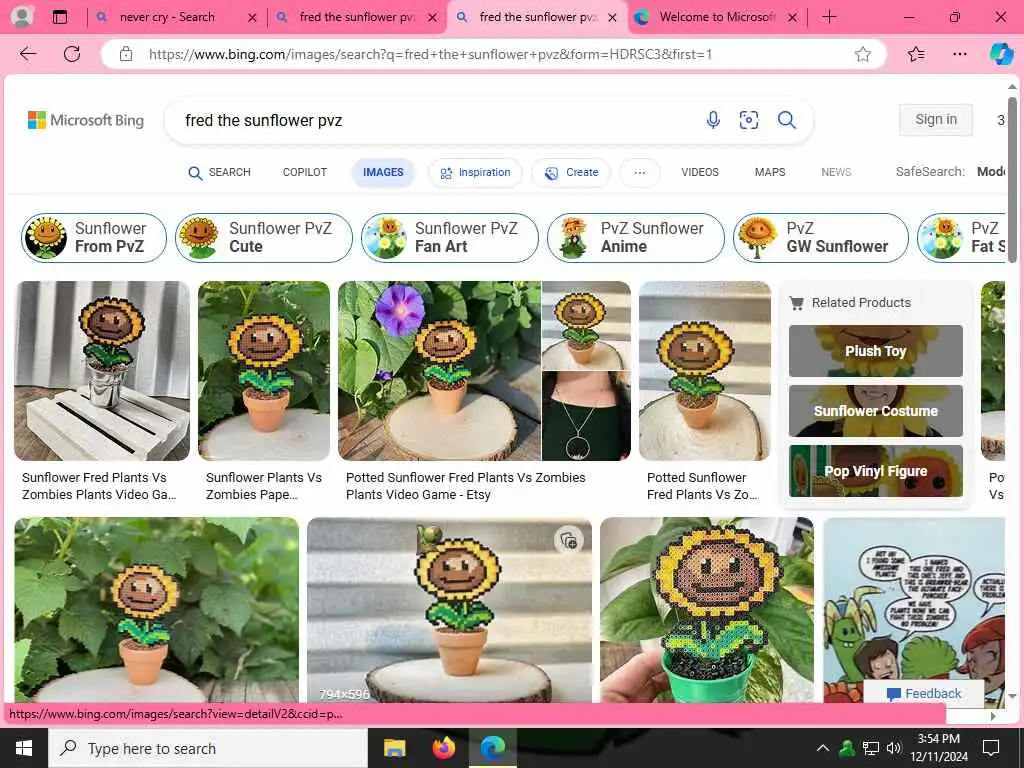Screen dimensions: 1024x768
Task: Open sunflower in green pot image
Action: (x=707, y=610)
